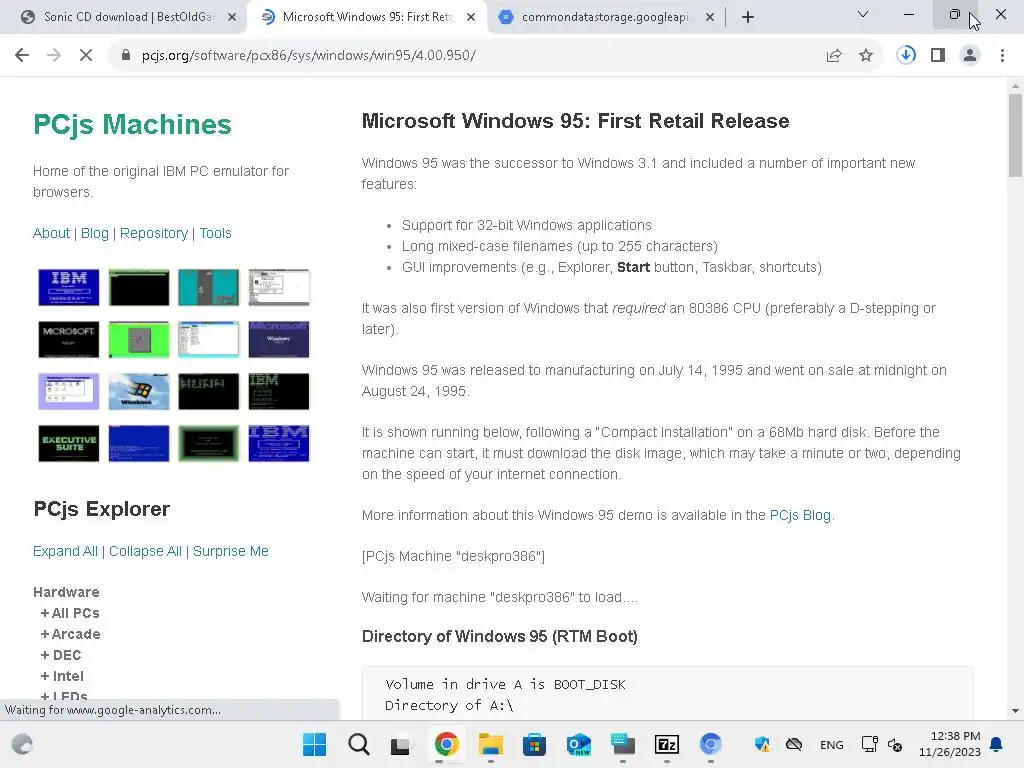
Task: Open Chrome profile avatar
Action: pyautogui.click(x=970, y=56)
